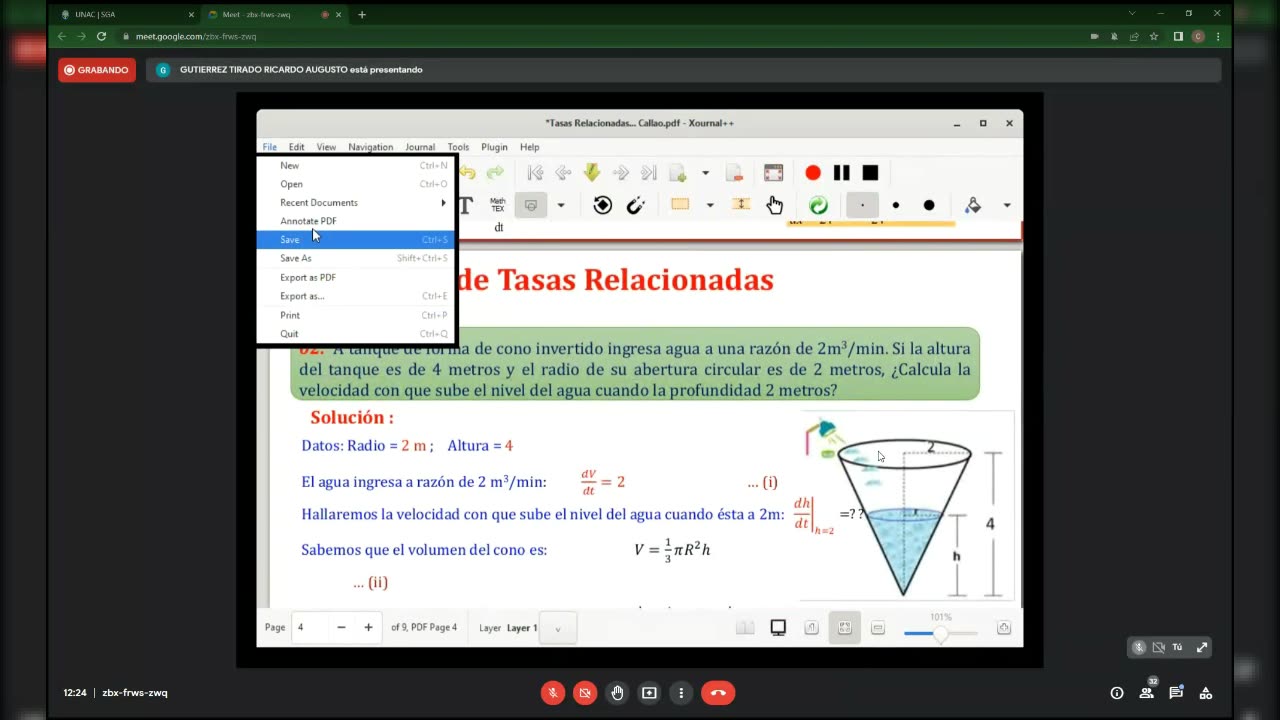Select the Text tool
The height and width of the screenshot is (720, 1280).
(466, 205)
